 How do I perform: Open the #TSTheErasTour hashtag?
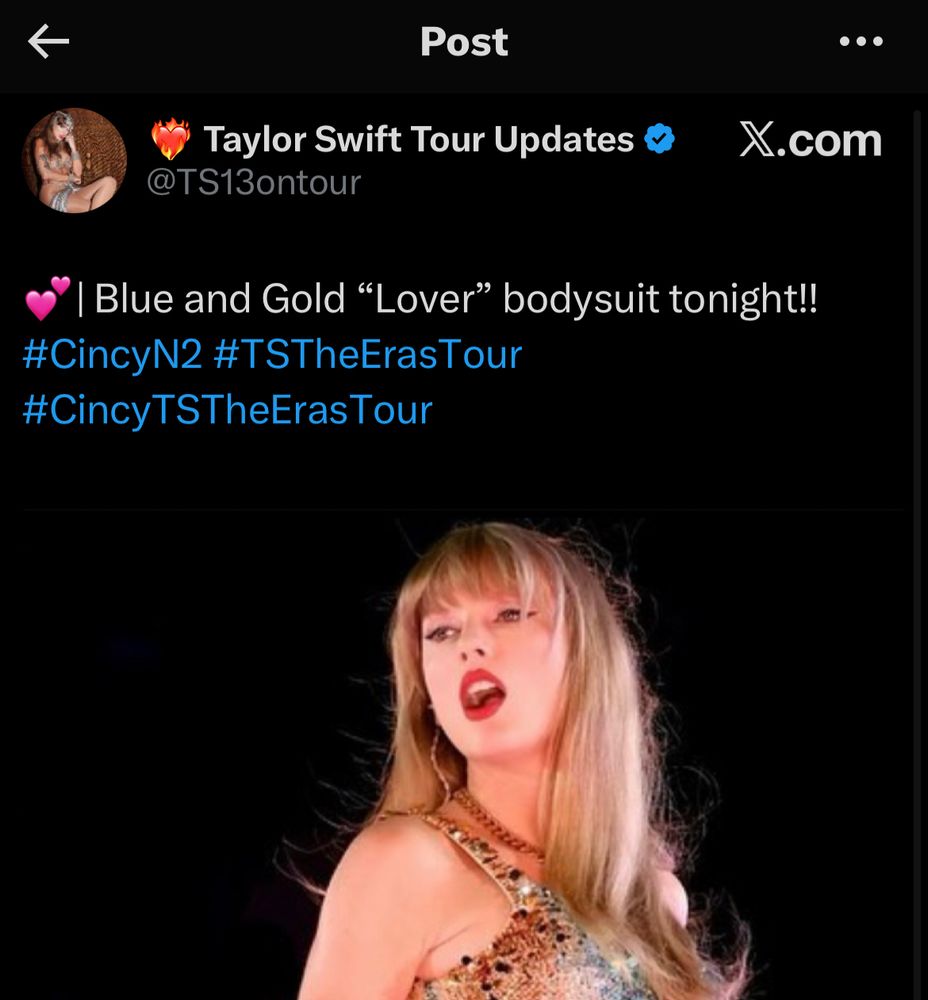tap(370, 354)
